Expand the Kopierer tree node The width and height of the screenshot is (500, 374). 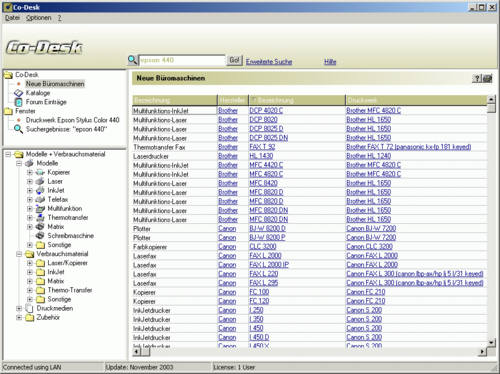[30, 172]
